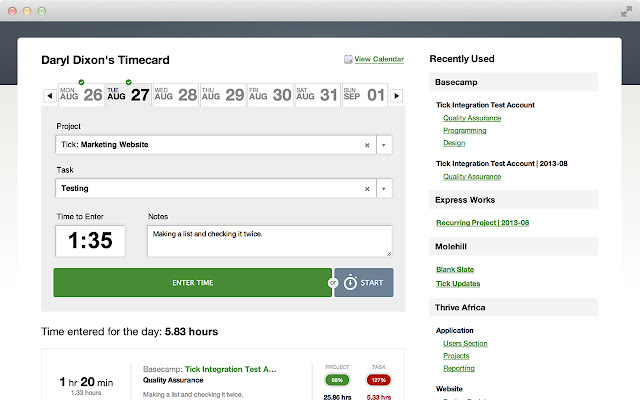640x400 pixels.
Task: Open the Project dropdown arrow
Action: [x=384, y=145]
